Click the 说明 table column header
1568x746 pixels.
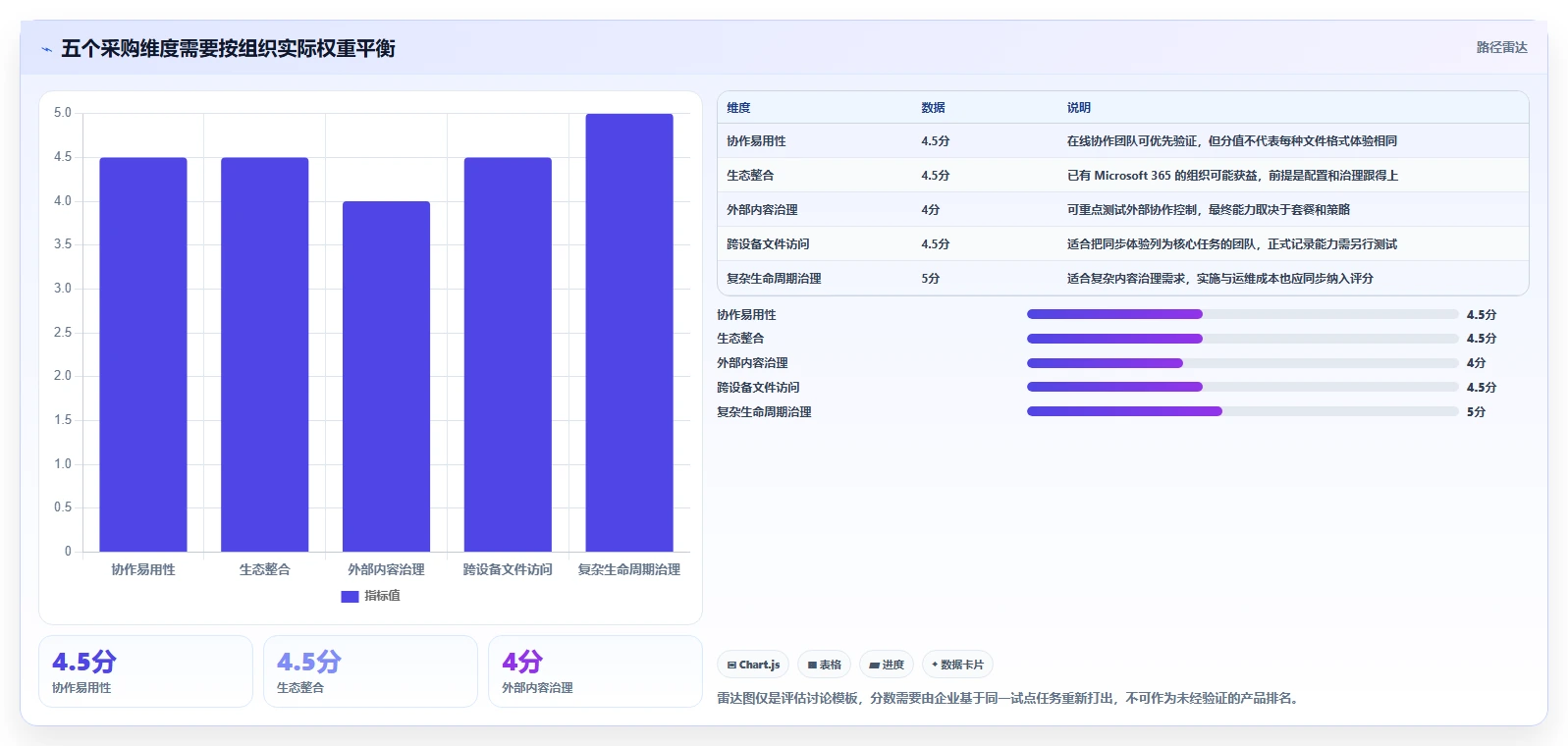point(1079,108)
